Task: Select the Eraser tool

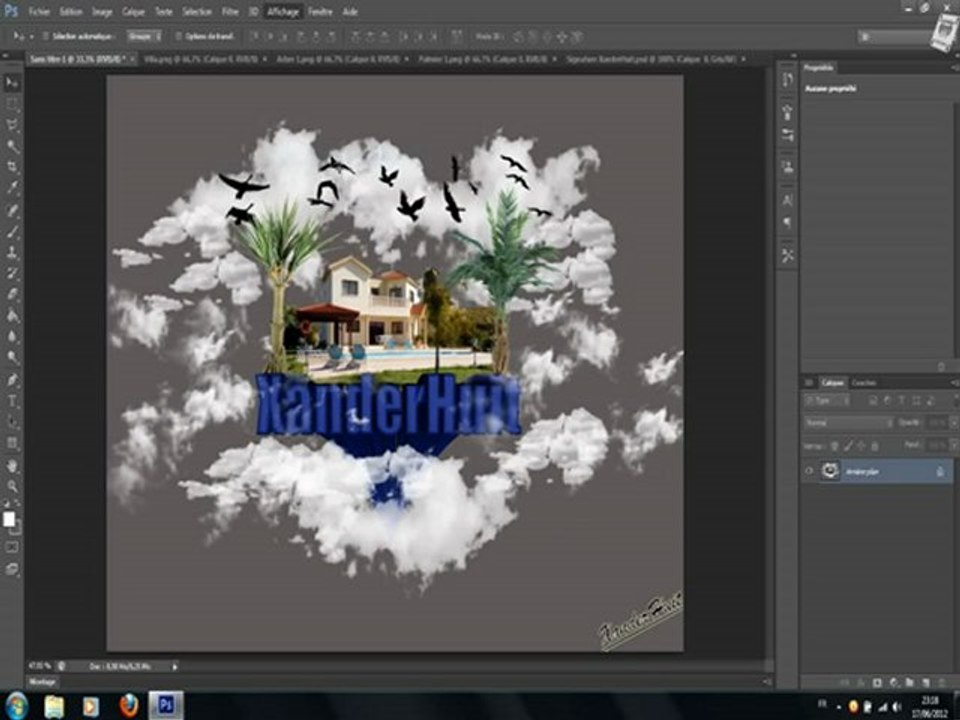Action: [12, 294]
